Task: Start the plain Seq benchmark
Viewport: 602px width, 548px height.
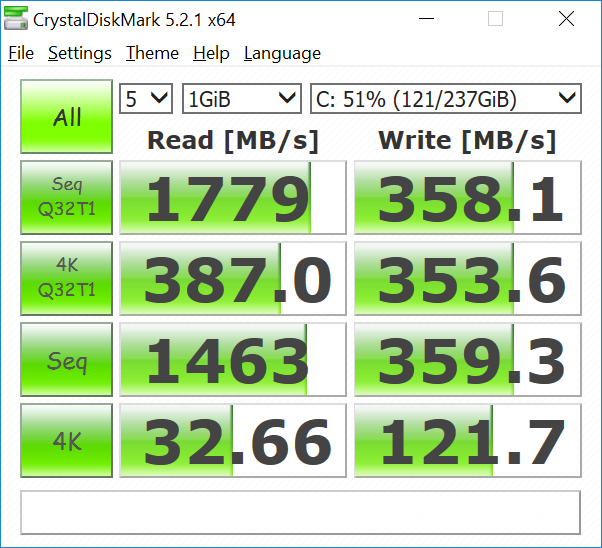Action: pos(66,359)
